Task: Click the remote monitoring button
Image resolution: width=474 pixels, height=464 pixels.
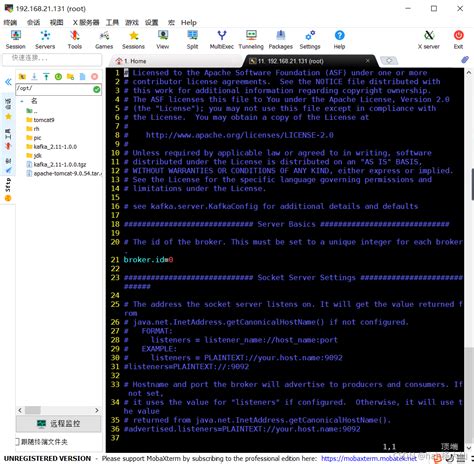Action: point(58,423)
